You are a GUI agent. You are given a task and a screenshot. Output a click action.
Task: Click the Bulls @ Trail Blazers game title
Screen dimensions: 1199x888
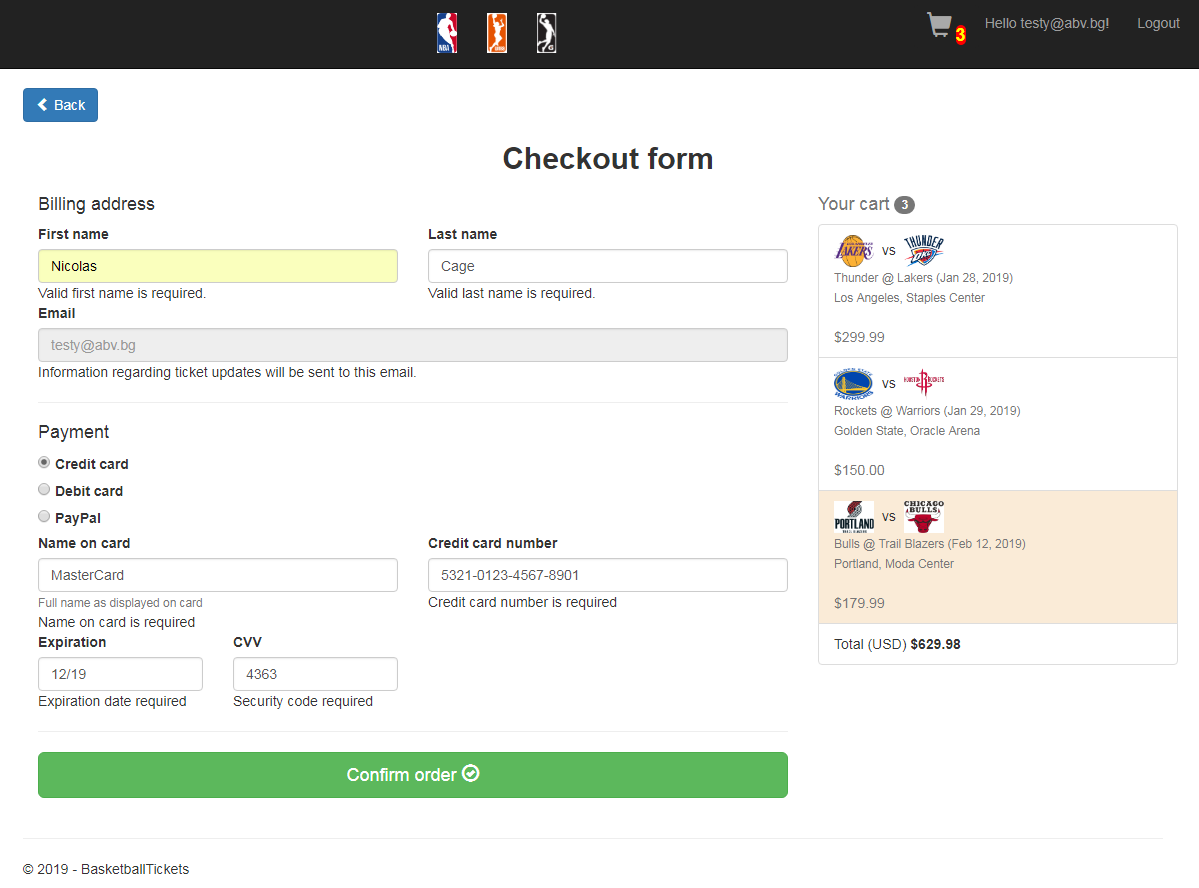(930, 544)
